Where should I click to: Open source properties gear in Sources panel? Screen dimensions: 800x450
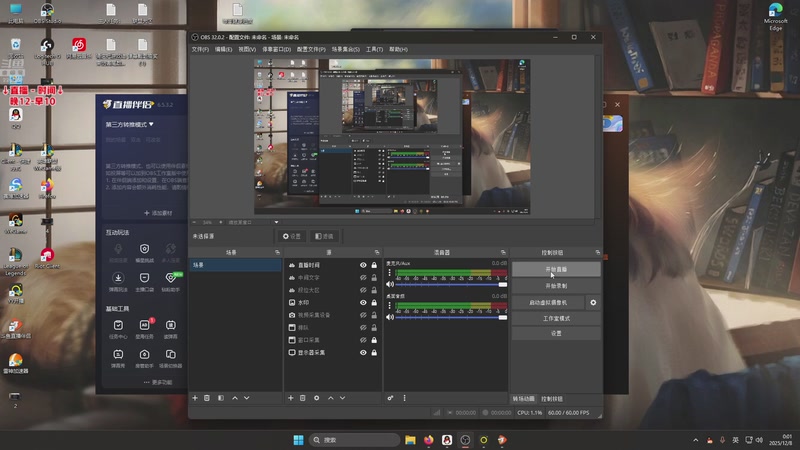(316, 398)
